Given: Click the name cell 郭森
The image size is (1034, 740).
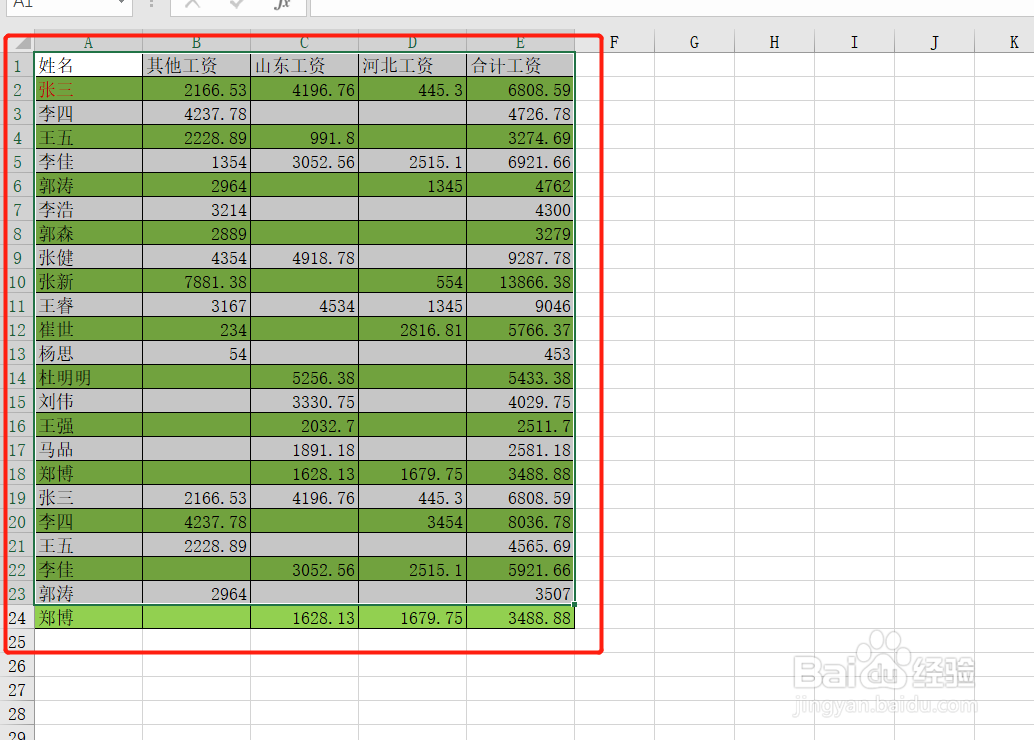Looking at the screenshot, I should (88, 233).
